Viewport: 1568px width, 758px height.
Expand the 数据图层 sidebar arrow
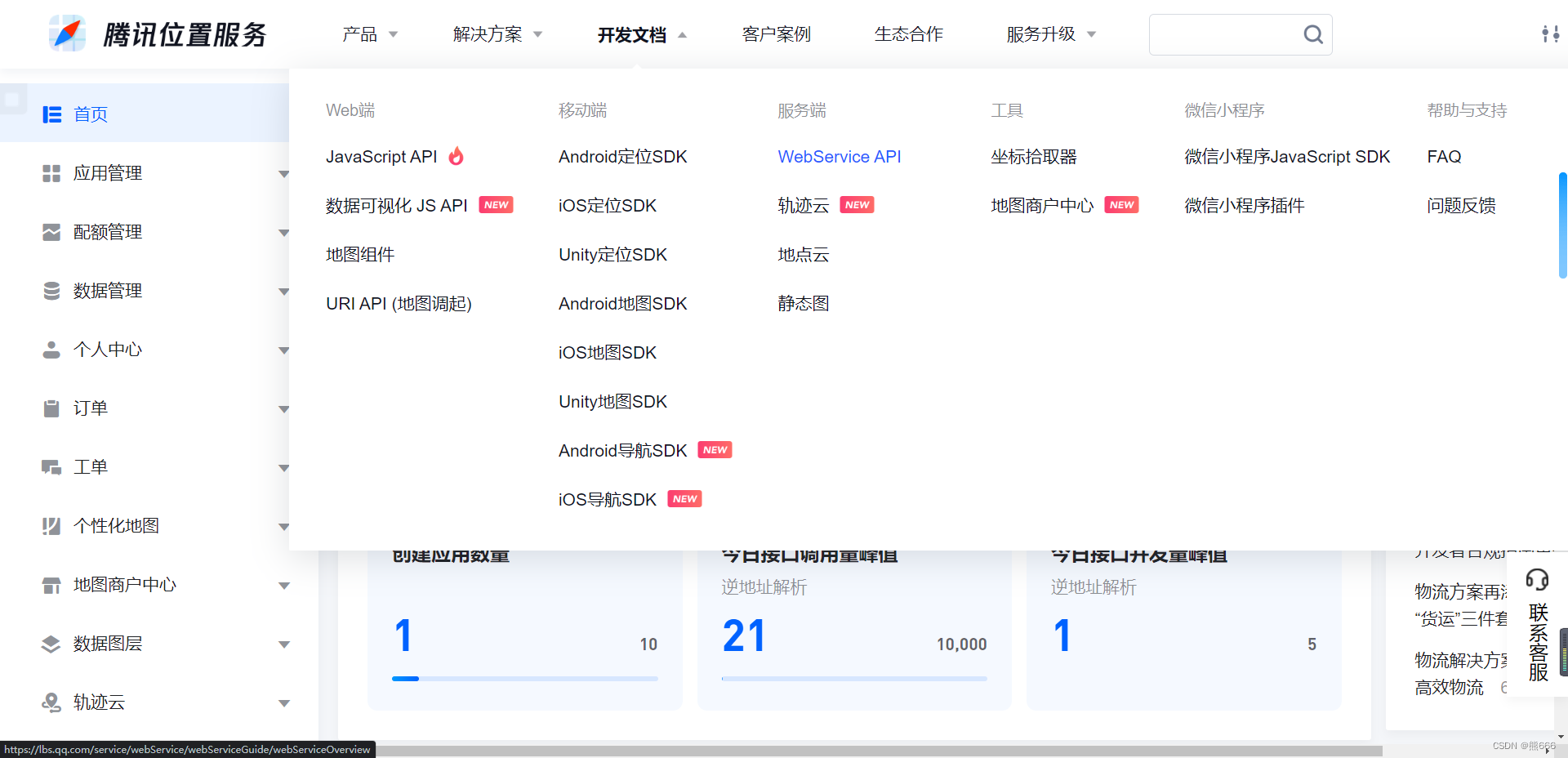click(284, 644)
